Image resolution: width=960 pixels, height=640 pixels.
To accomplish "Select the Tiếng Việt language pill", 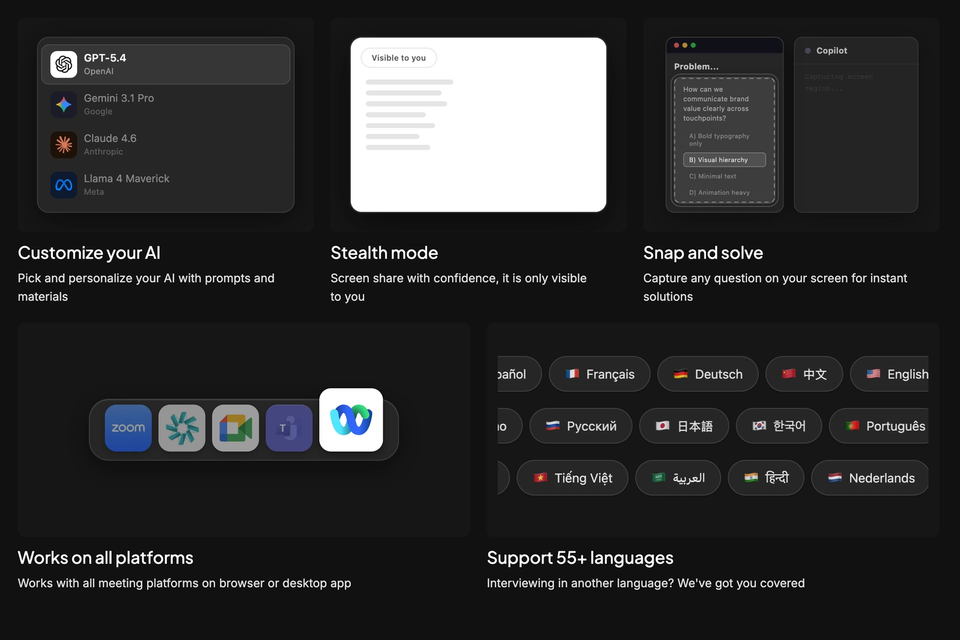I will click(572, 478).
